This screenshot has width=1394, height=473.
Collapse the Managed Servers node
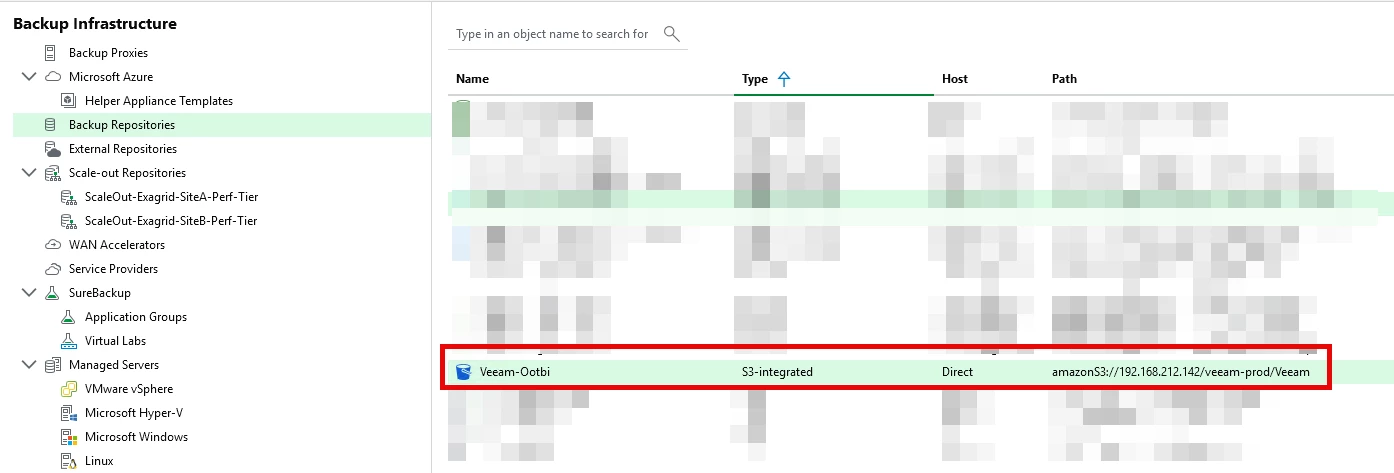pos(28,365)
